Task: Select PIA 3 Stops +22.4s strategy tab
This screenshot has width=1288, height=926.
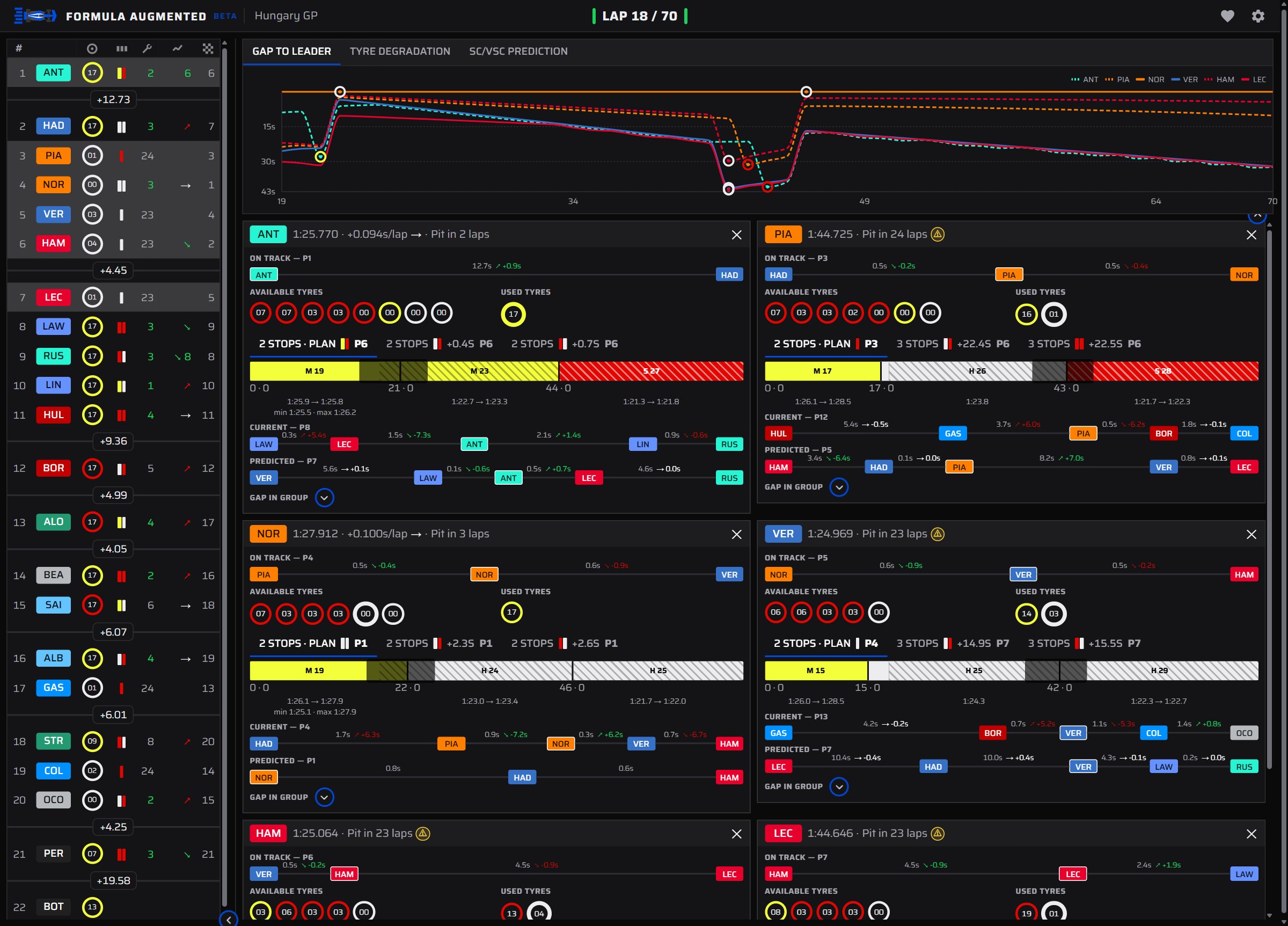Action: click(x=953, y=344)
